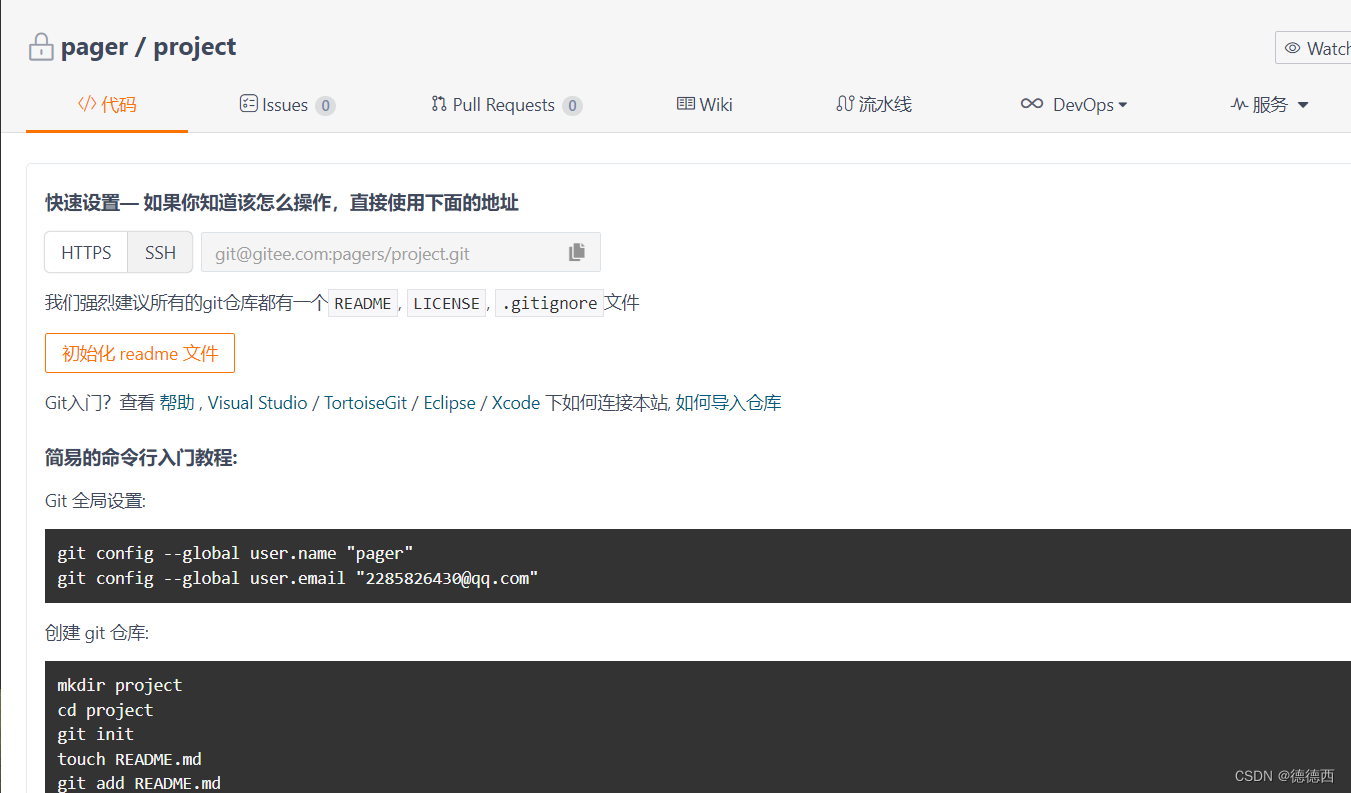This screenshot has width=1351, height=793.
Task: Expand the 服务 dropdown menu
Action: pos(1269,105)
